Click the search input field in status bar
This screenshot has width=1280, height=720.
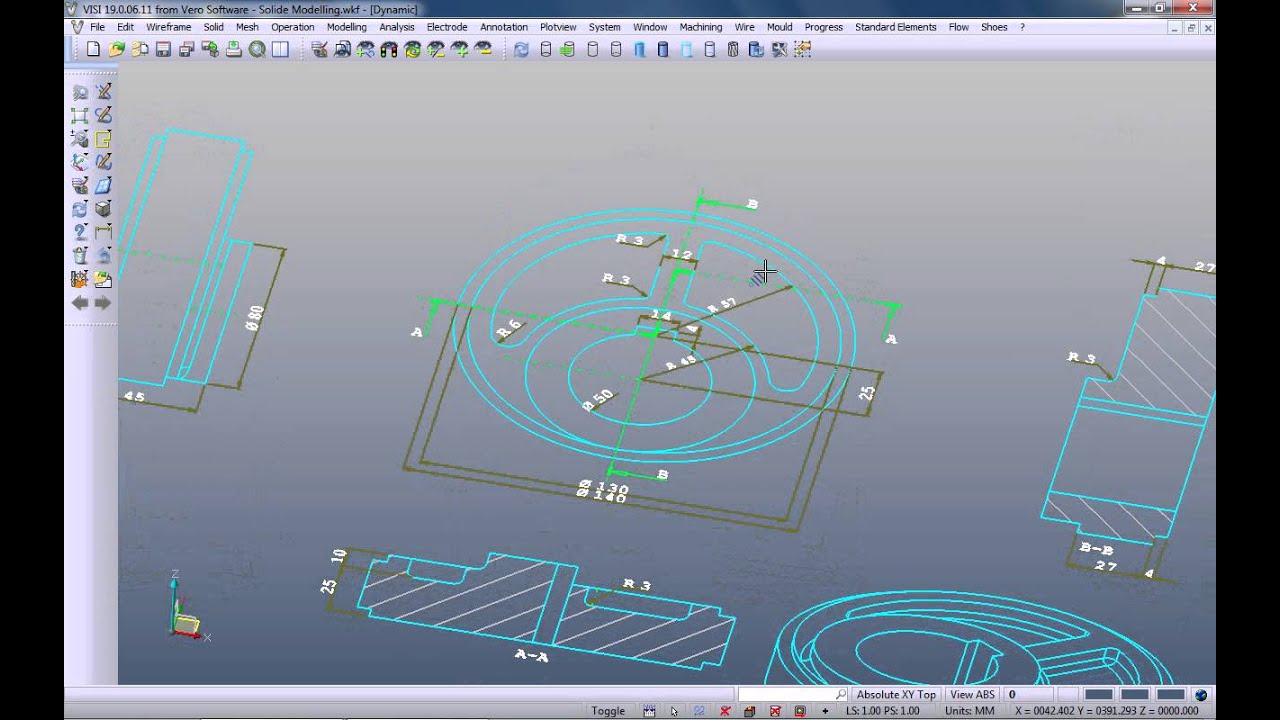coord(793,694)
